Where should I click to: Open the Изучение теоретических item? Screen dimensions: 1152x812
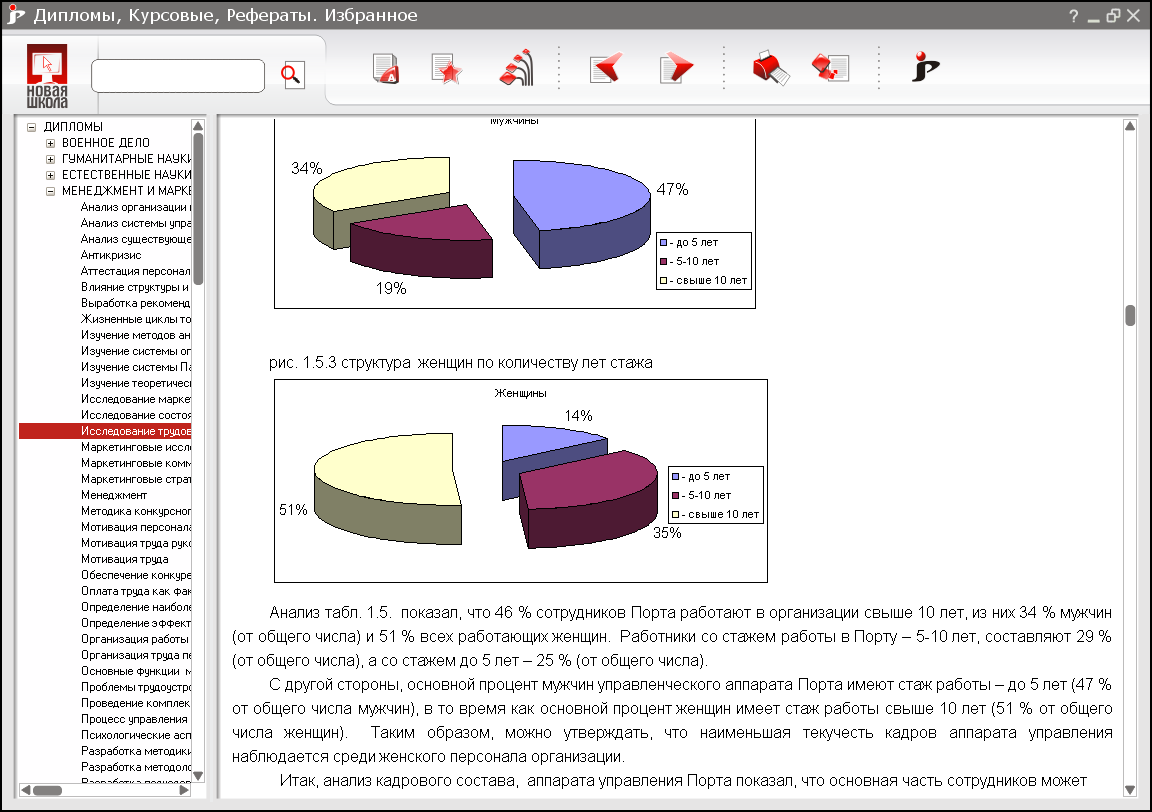pyautogui.click(x=135, y=383)
